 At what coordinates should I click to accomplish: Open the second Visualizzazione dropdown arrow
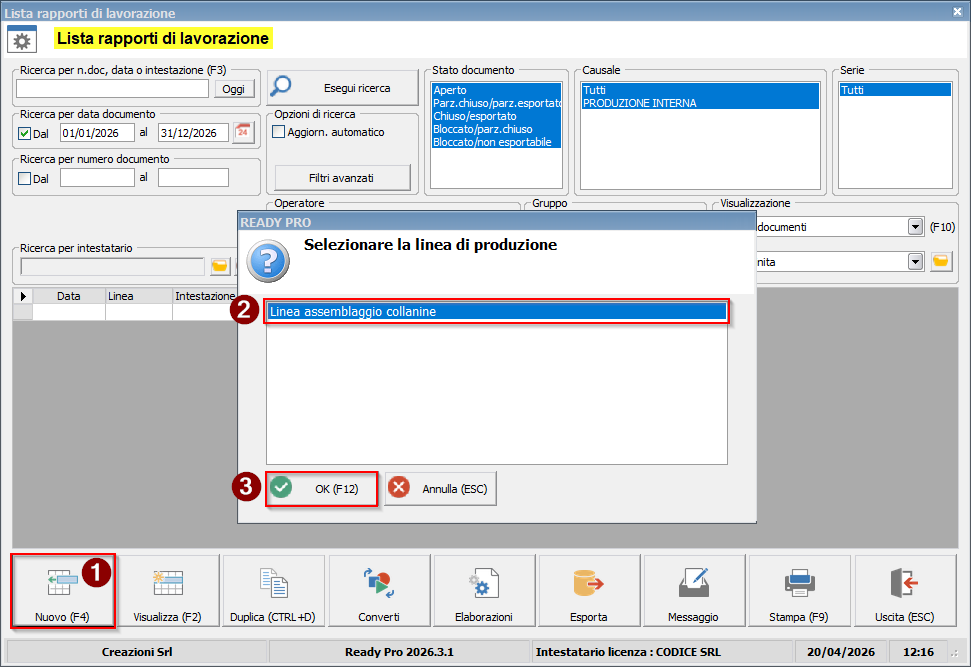(915, 261)
